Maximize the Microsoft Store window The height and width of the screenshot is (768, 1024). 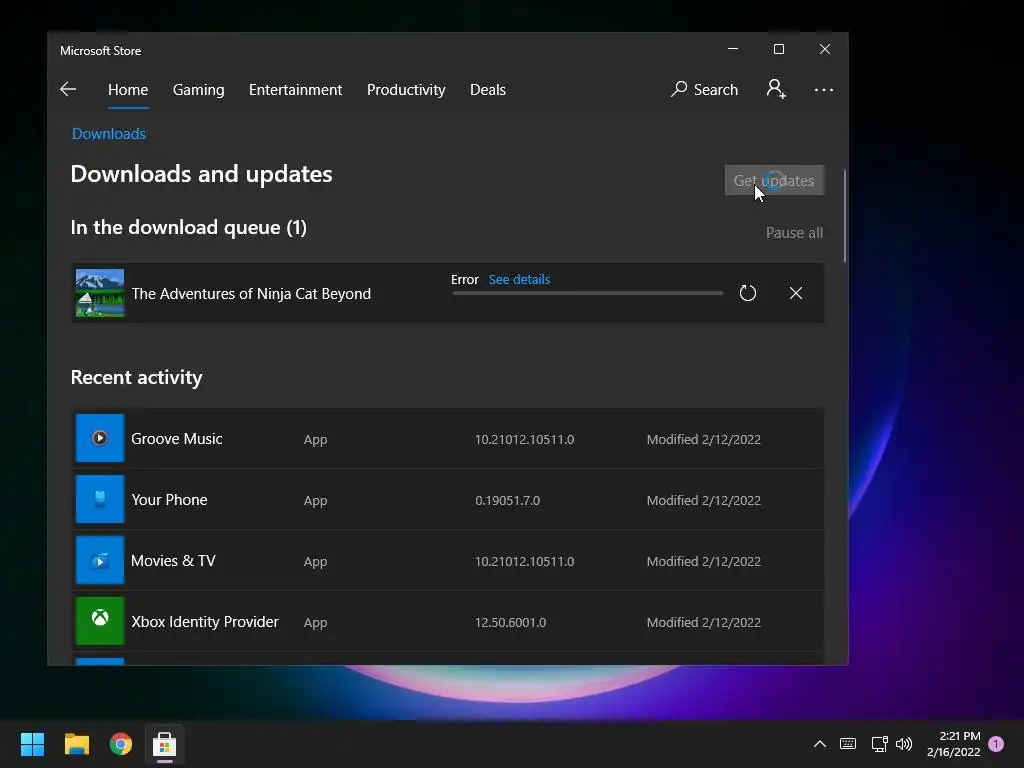pos(778,49)
